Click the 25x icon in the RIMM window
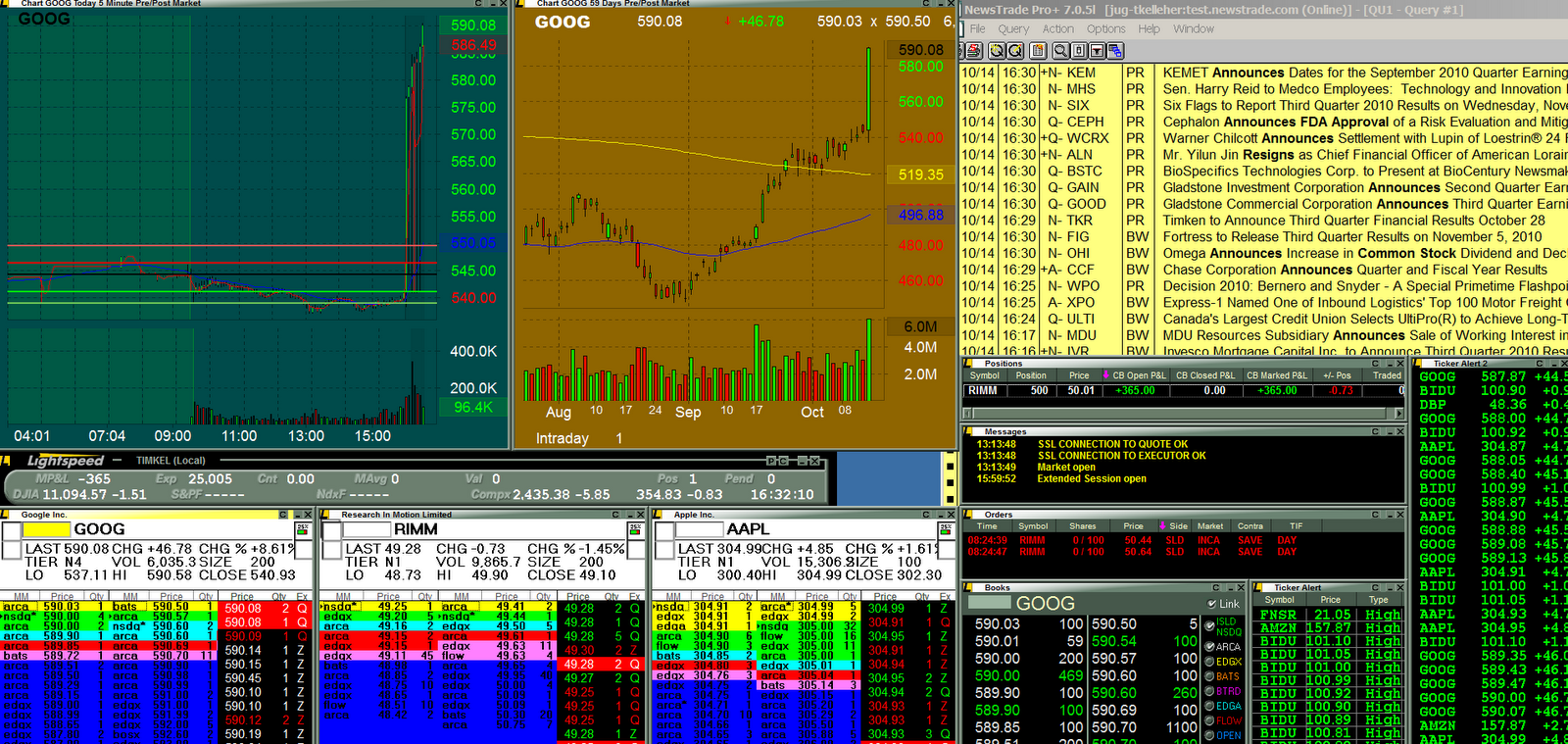The image size is (1568, 744). pos(635,529)
